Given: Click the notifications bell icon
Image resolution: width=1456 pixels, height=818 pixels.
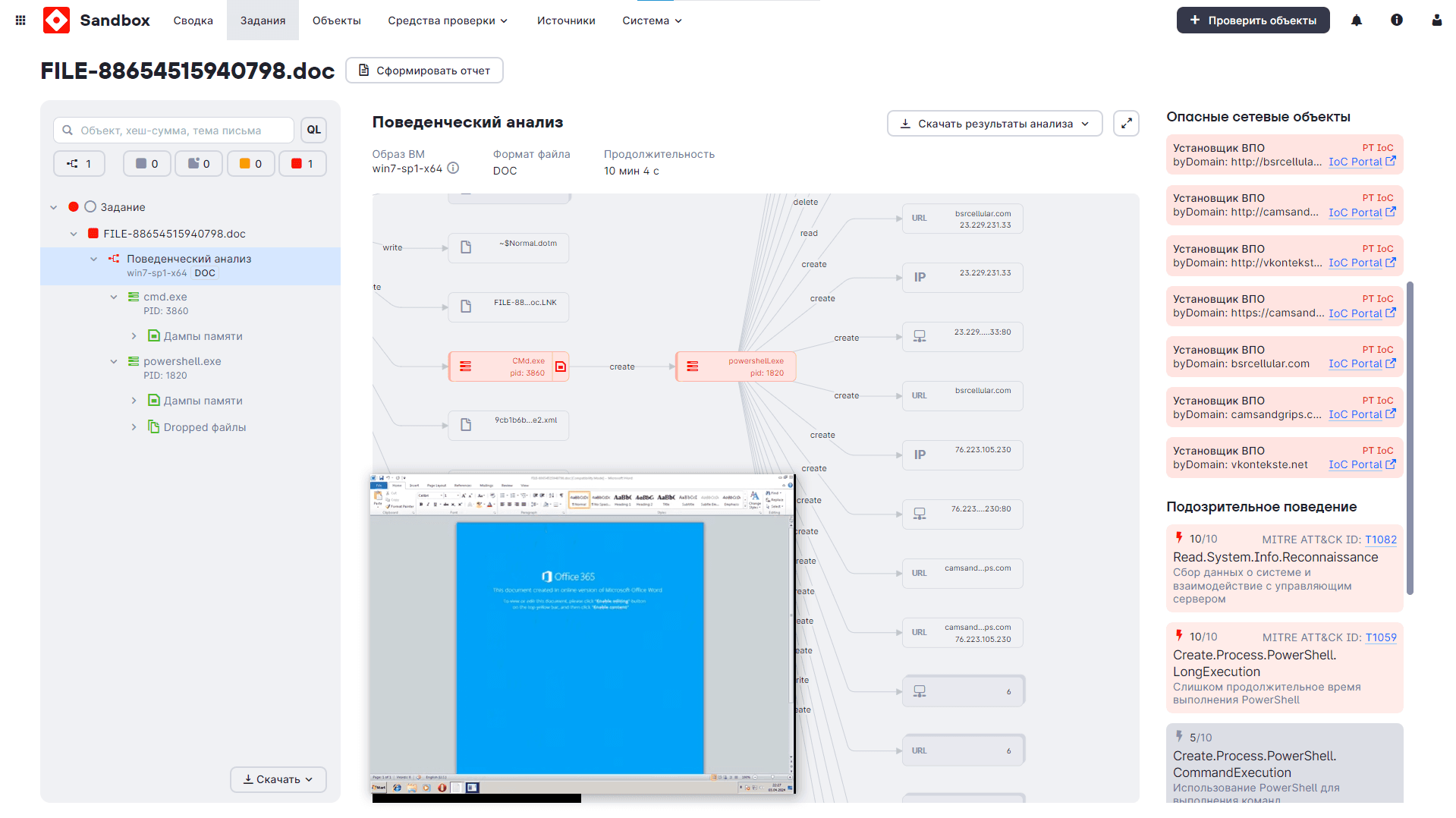Looking at the screenshot, I should tap(1357, 20).
